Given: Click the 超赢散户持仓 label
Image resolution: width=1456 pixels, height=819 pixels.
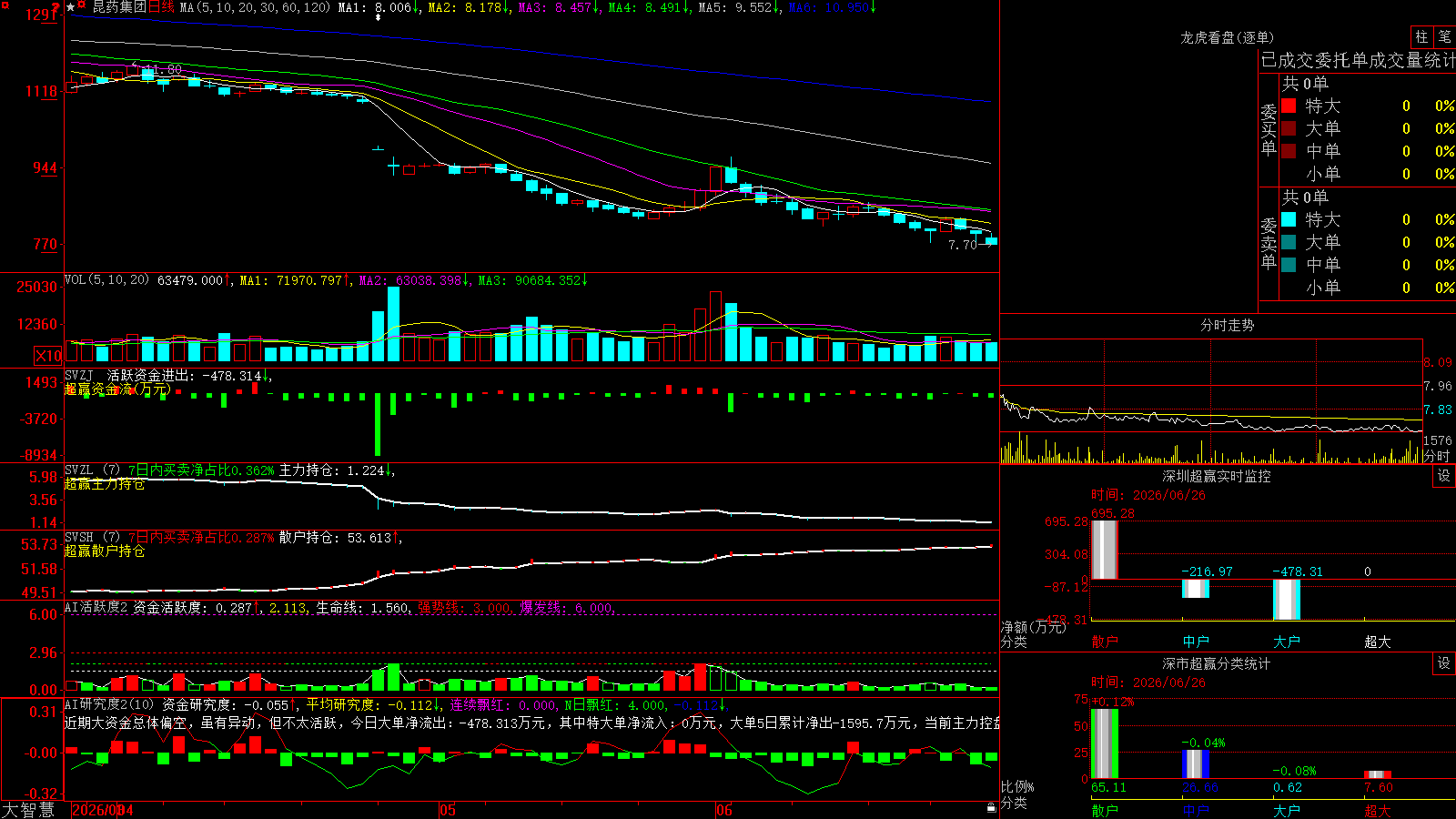Looking at the screenshot, I should 105,551.
